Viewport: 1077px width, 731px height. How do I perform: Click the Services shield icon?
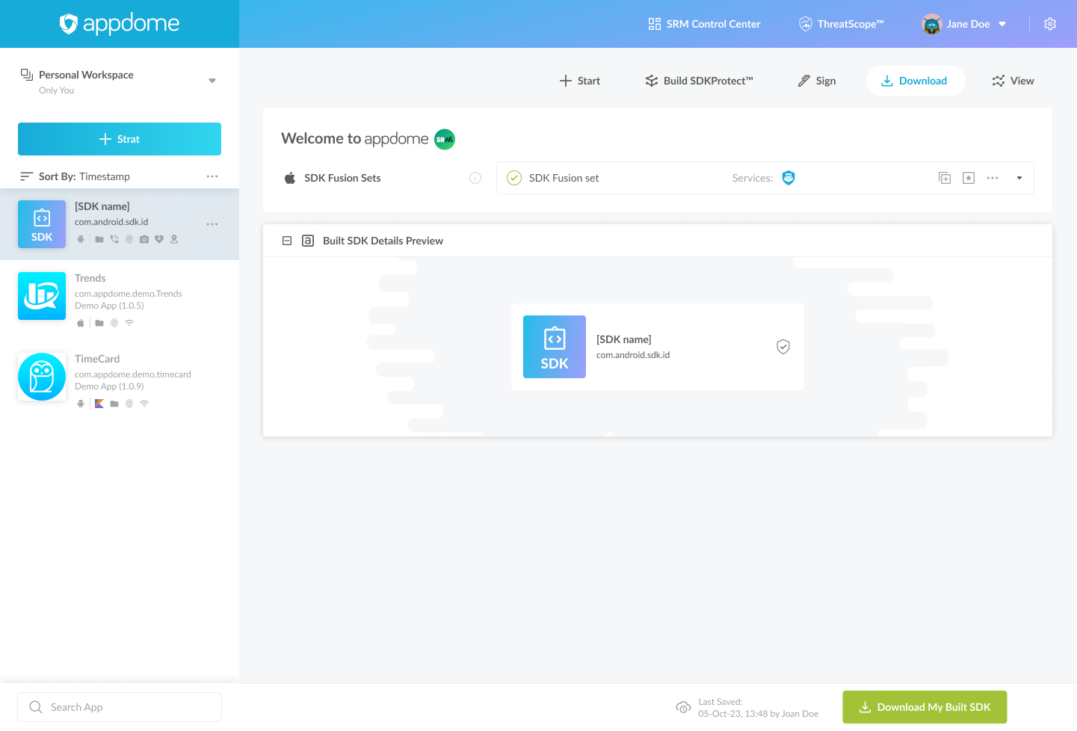point(788,178)
